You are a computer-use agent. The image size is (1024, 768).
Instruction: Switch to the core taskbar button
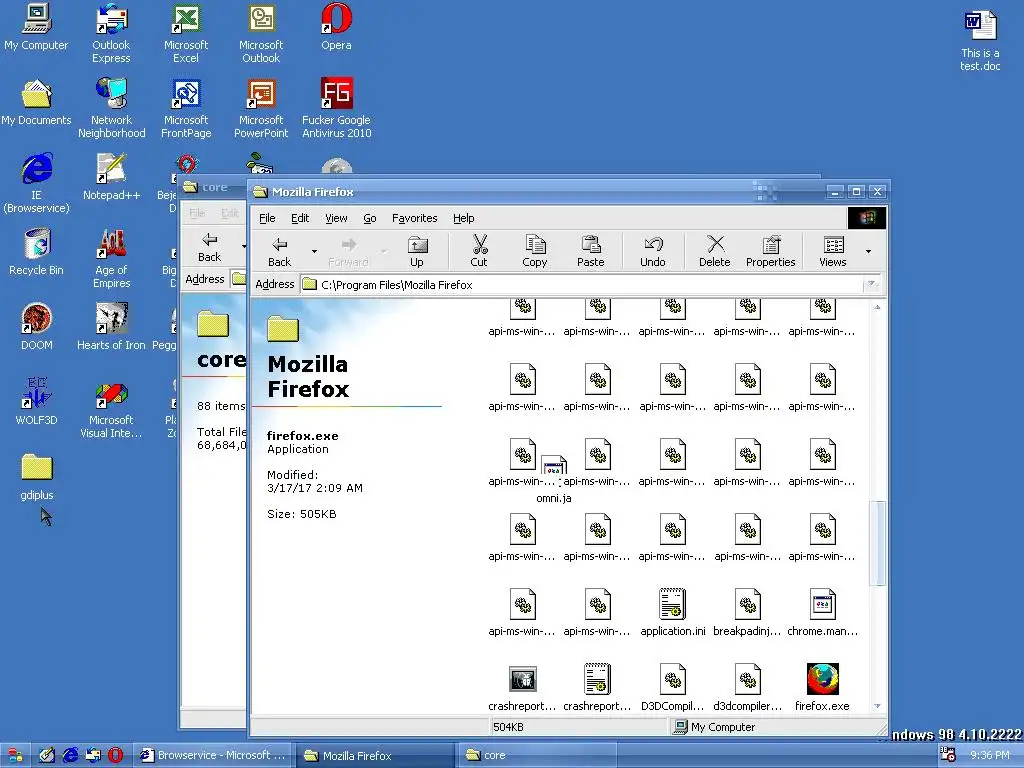pos(537,756)
